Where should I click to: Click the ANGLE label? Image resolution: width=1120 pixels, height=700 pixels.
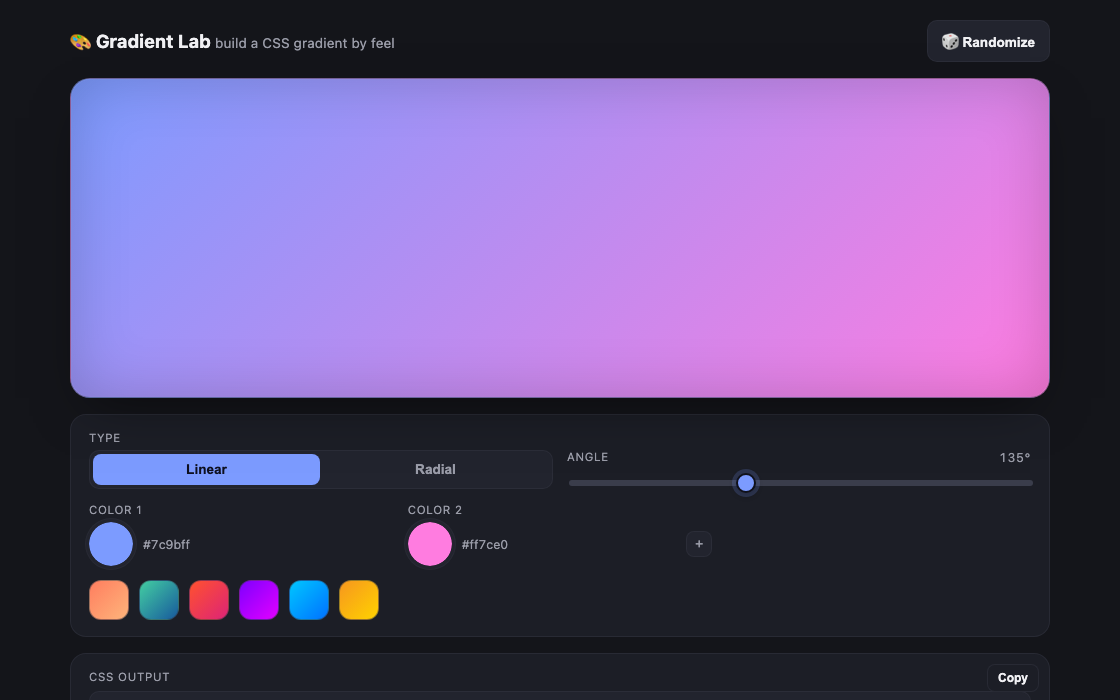click(587, 457)
